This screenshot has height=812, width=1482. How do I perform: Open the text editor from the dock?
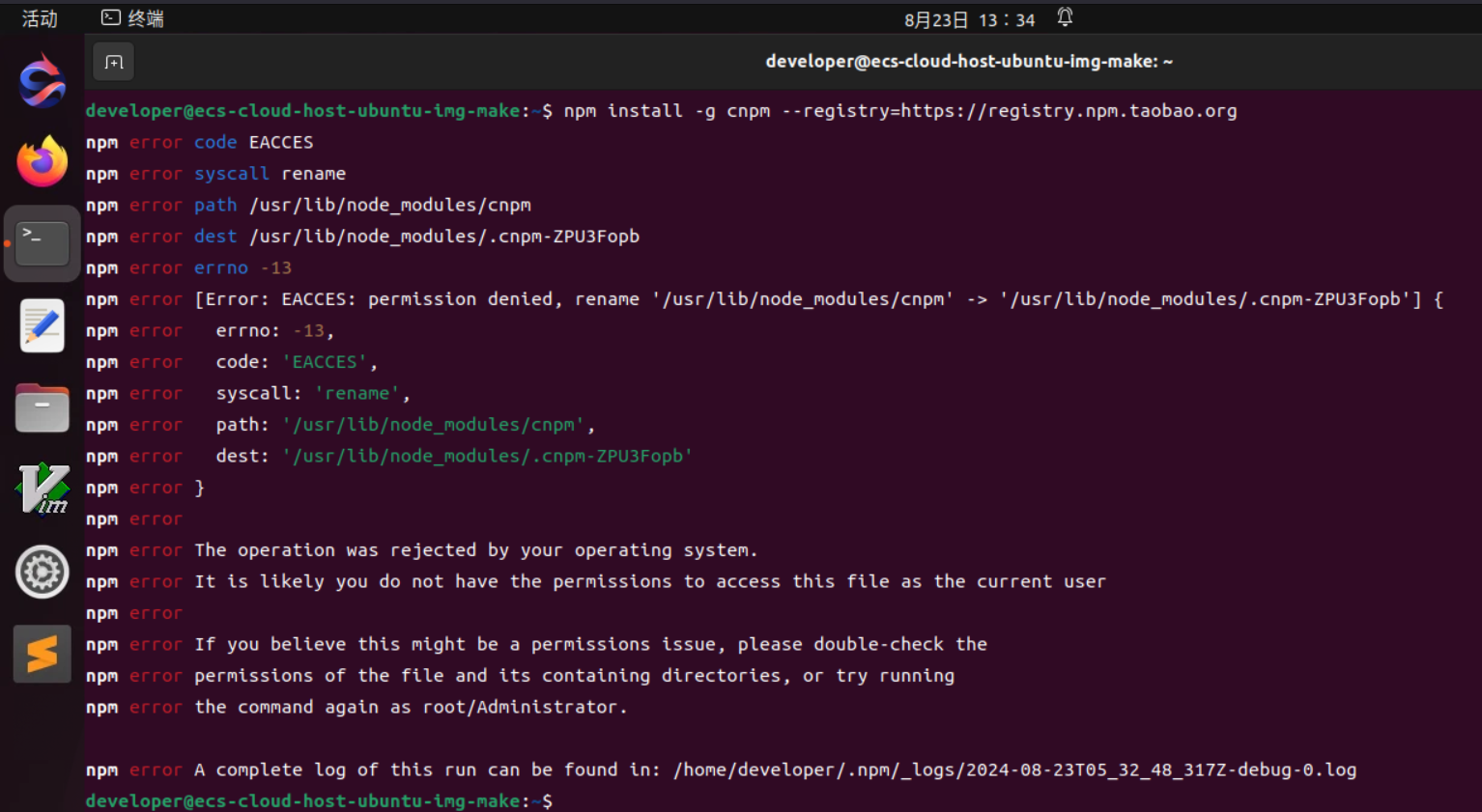coord(42,325)
